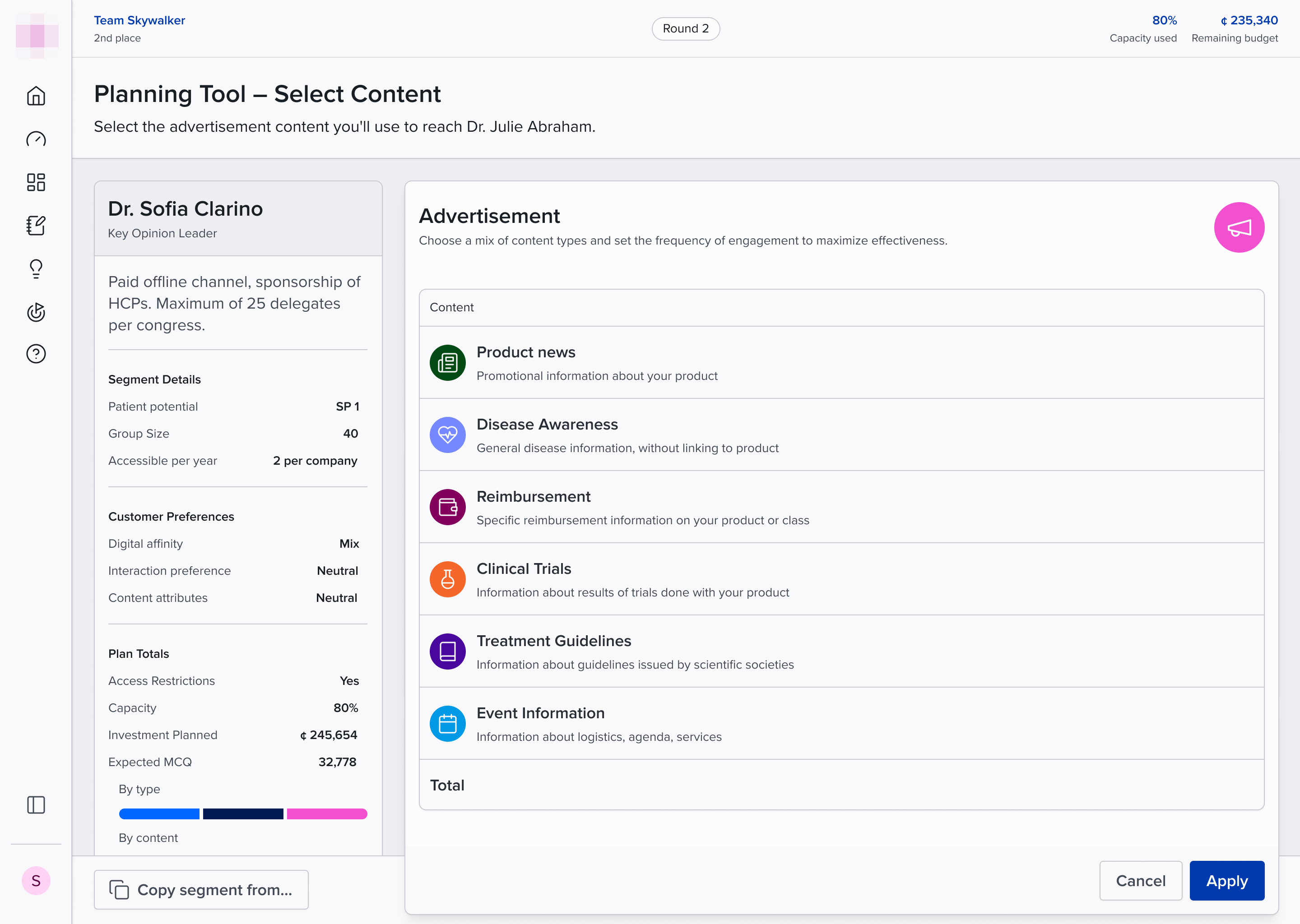This screenshot has height=924, width=1300.
Task: Click the Reimbursement wallet icon
Action: (x=447, y=507)
